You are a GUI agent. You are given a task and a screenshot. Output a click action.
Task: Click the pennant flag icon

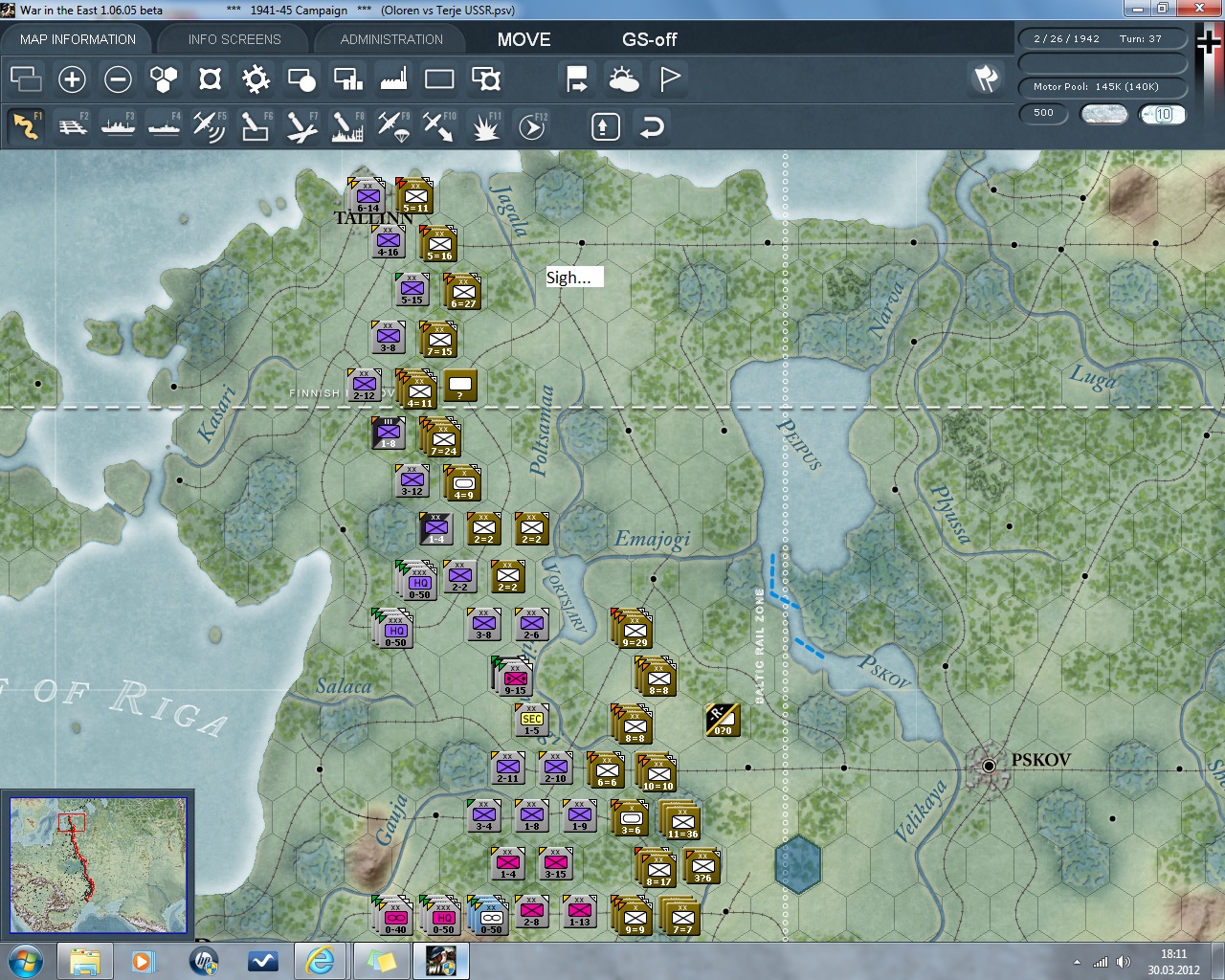click(x=670, y=78)
